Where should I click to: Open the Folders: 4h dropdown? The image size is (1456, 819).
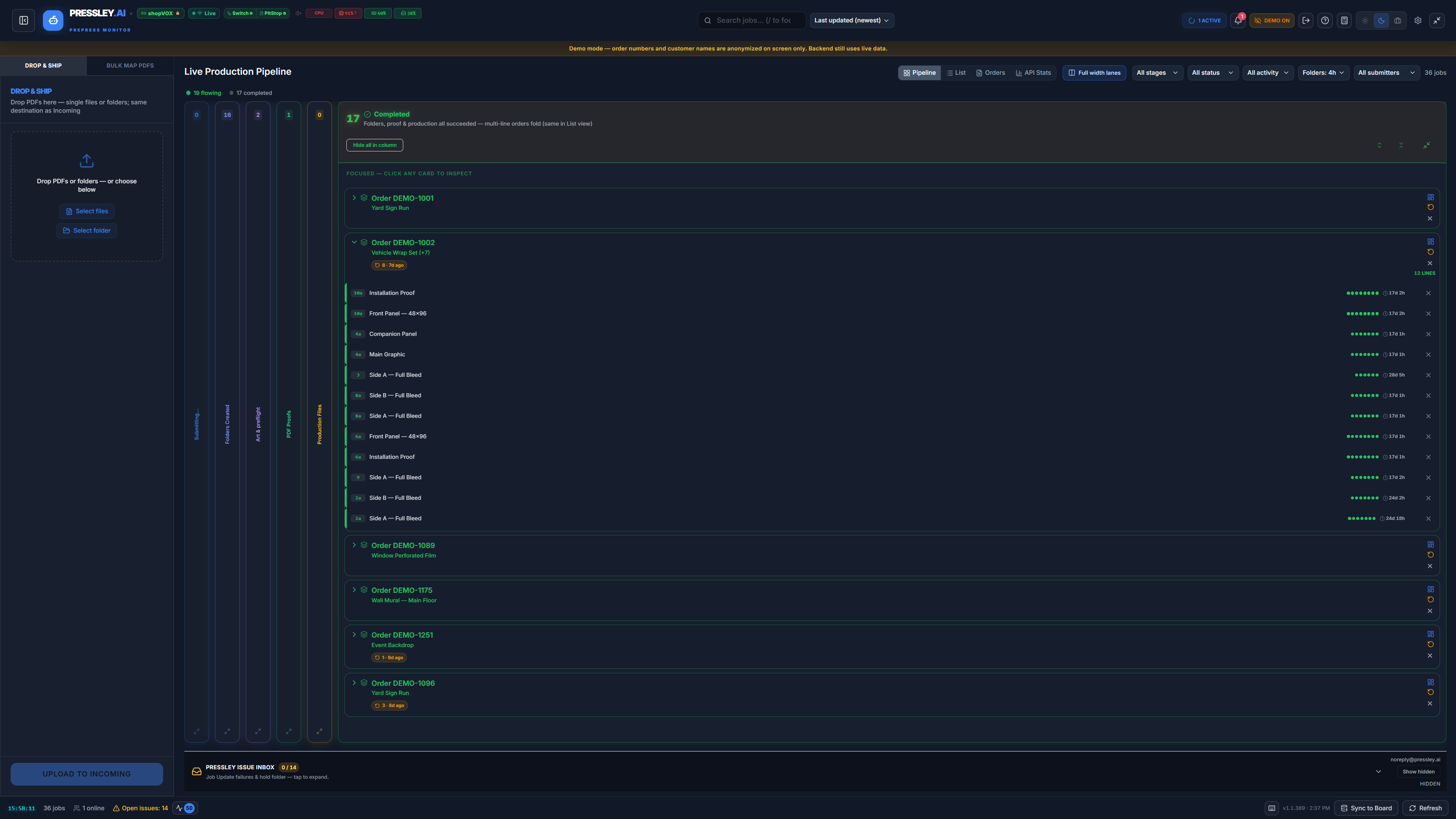1324,73
